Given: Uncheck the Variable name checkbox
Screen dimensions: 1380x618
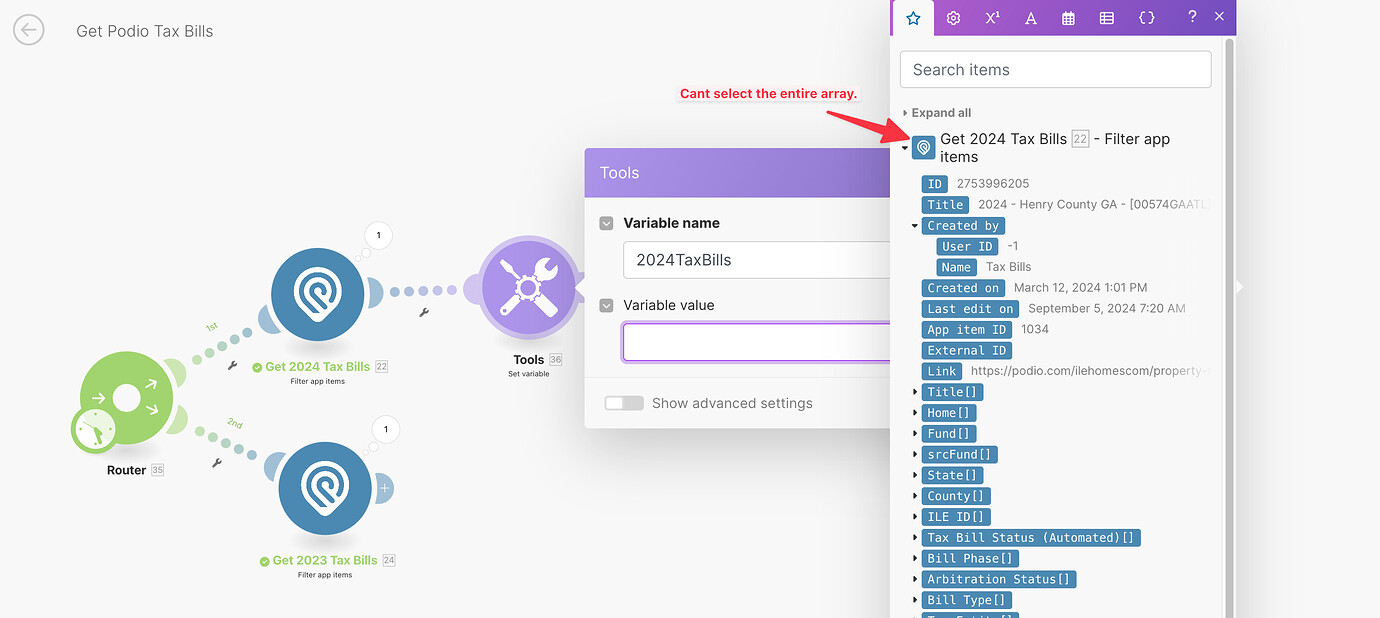Looking at the screenshot, I should point(606,223).
